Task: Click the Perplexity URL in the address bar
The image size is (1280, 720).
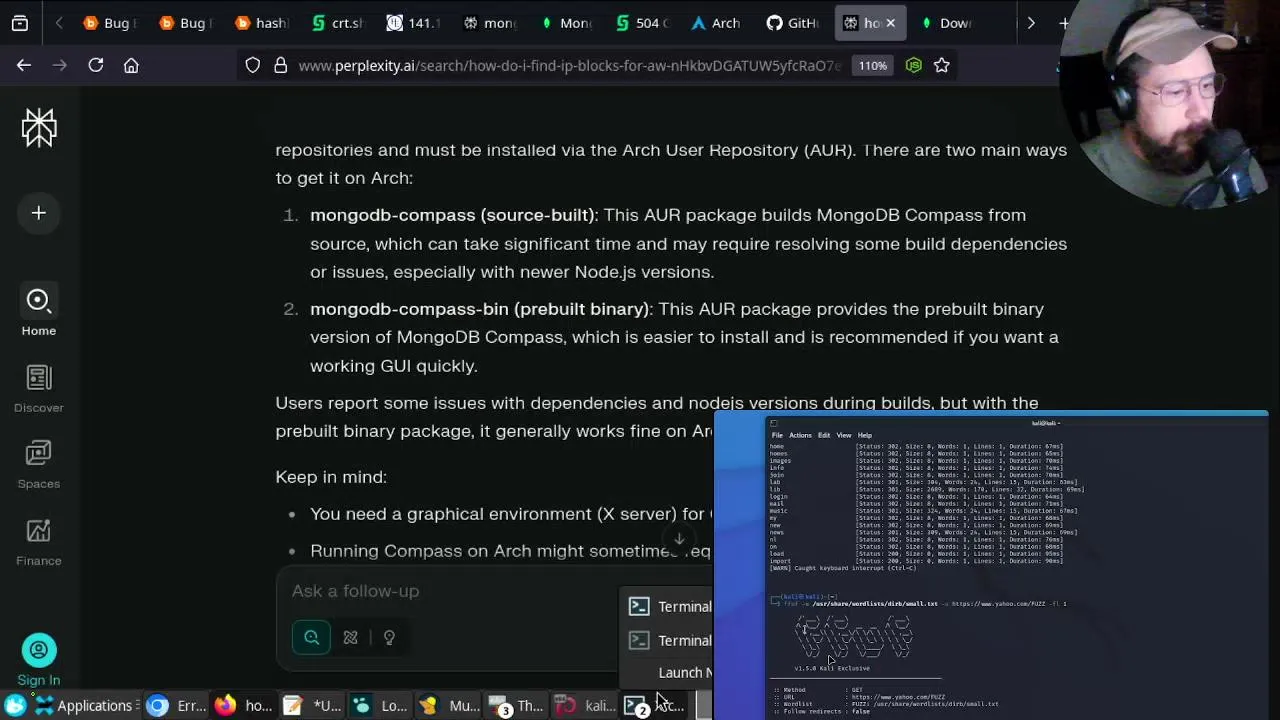Action: pos(570,65)
